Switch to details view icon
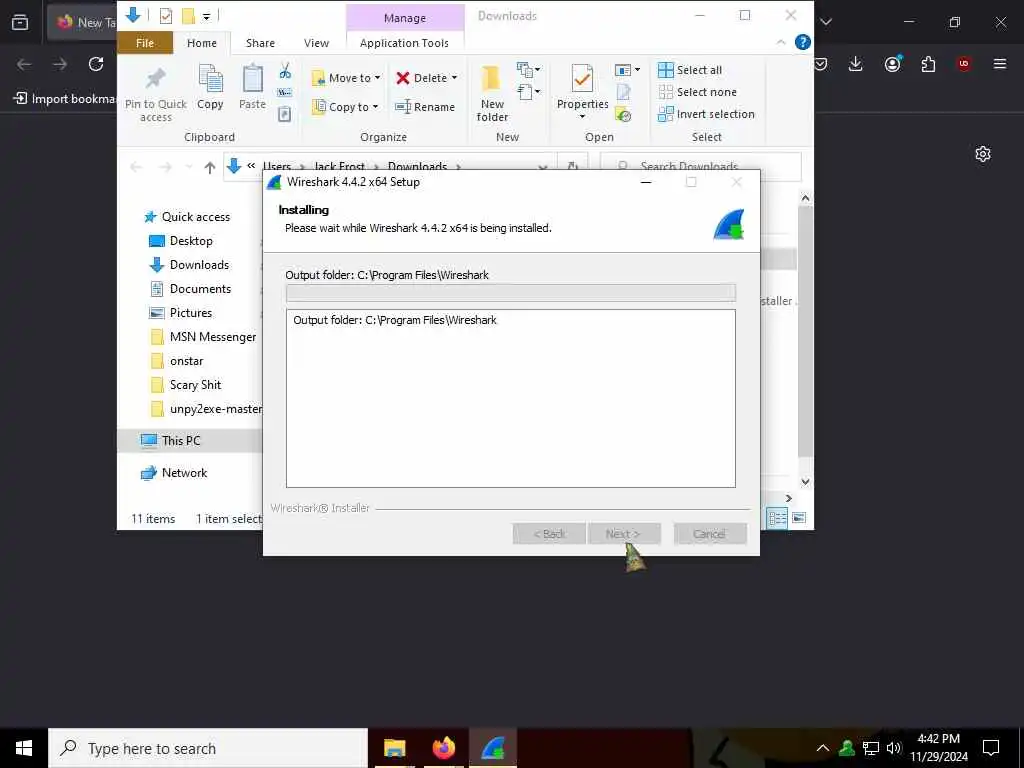This screenshot has width=1024, height=768. tap(778, 518)
